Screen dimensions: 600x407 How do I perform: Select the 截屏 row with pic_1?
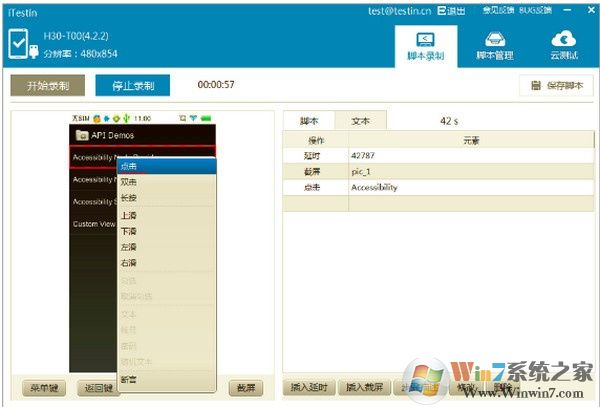click(439, 172)
